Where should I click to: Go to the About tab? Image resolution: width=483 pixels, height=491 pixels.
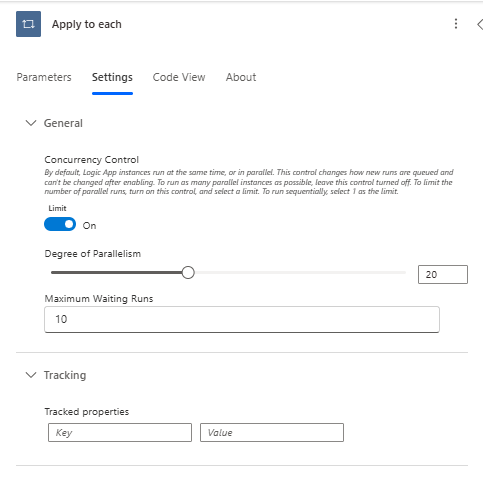tap(241, 77)
